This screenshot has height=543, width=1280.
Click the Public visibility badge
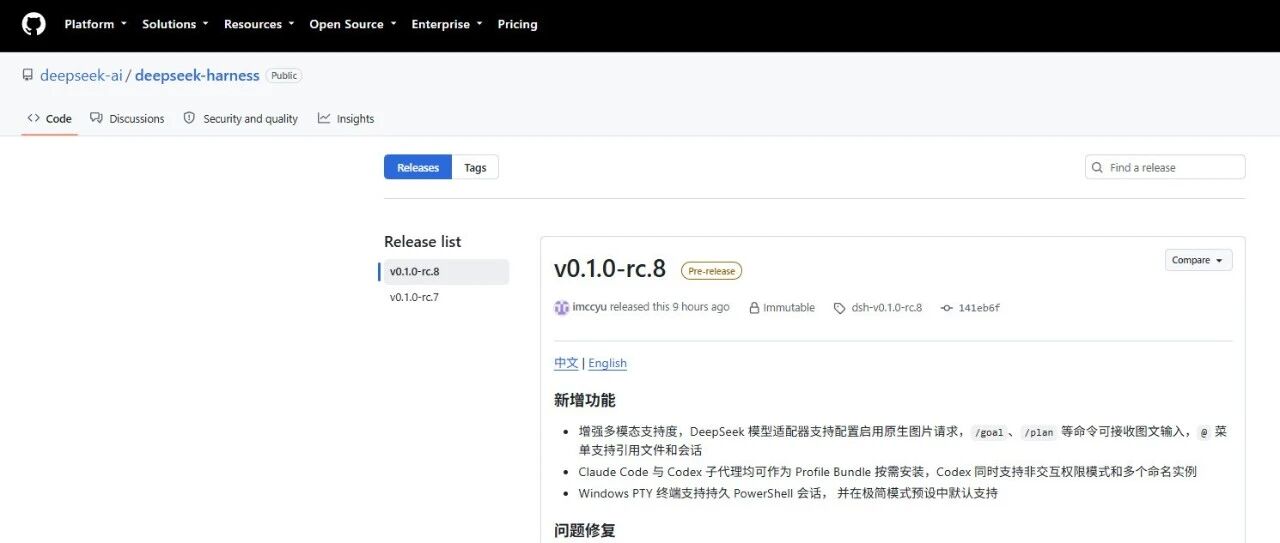click(x=284, y=76)
